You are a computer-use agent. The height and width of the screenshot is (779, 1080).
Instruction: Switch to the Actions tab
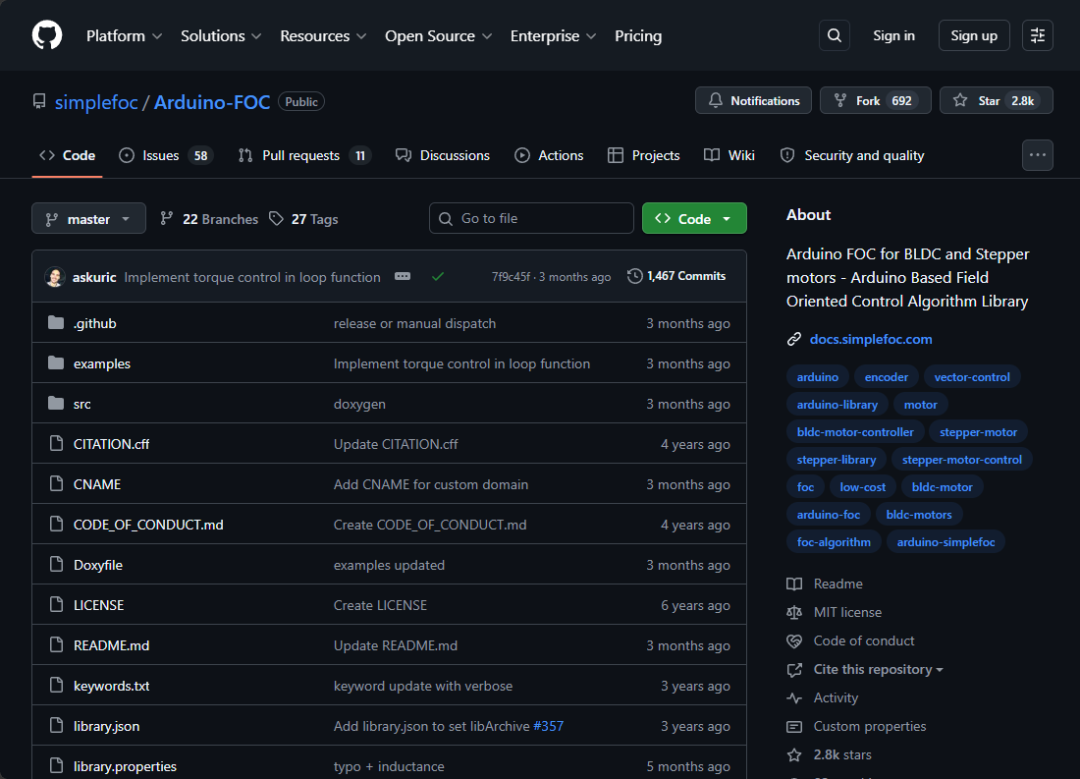(549, 156)
